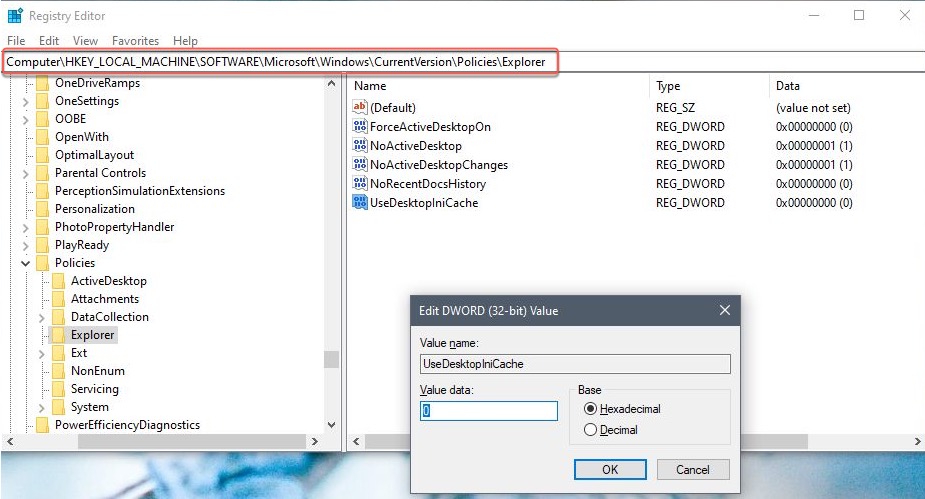Image resolution: width=925 pixels, height=499 pixels.
Task: Expand the OneSettings key
Action: tap(25, 102)
